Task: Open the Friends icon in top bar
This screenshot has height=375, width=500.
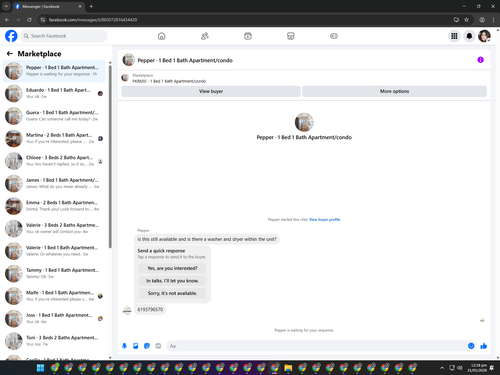Action: (x=205, y=36)
